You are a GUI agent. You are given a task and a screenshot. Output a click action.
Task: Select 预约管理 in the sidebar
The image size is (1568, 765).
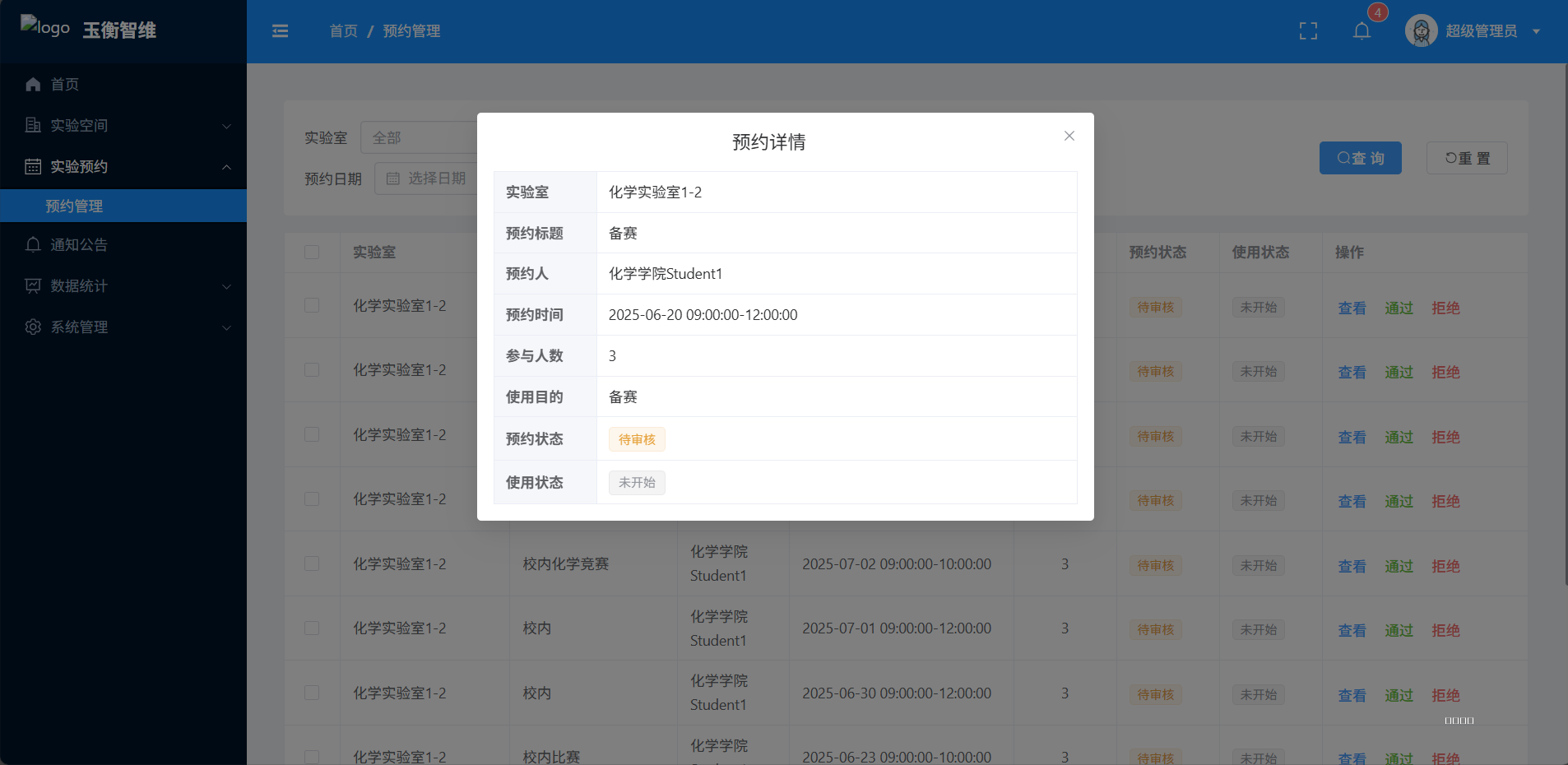pos(74,206)
